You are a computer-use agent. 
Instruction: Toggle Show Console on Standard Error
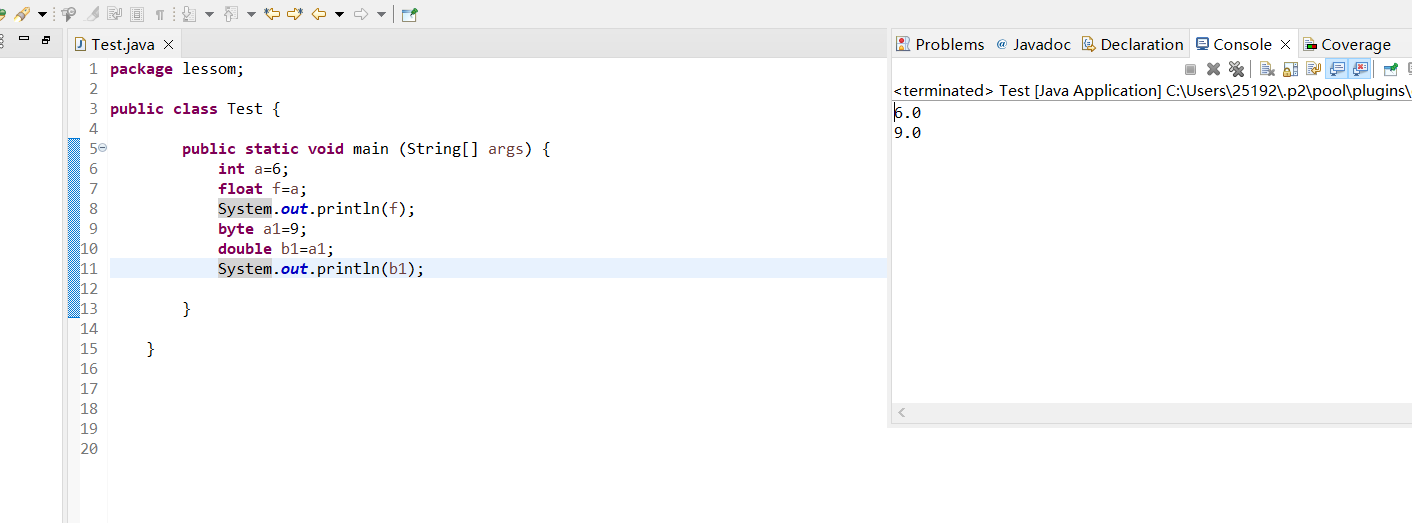(1359, 69)
